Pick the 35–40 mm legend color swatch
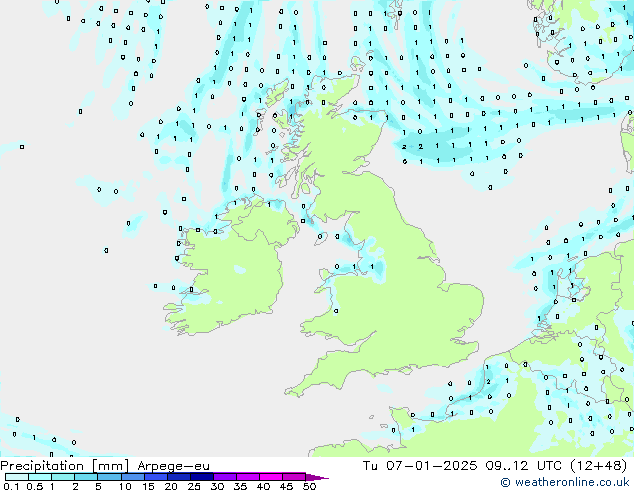 tap(247, 477)
